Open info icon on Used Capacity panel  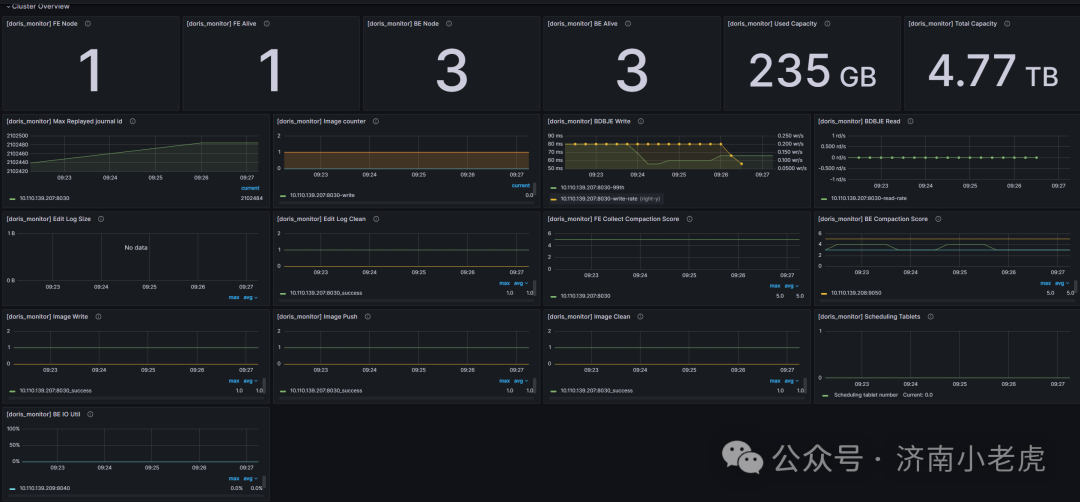pyautogui.click(x=827, y=23)
